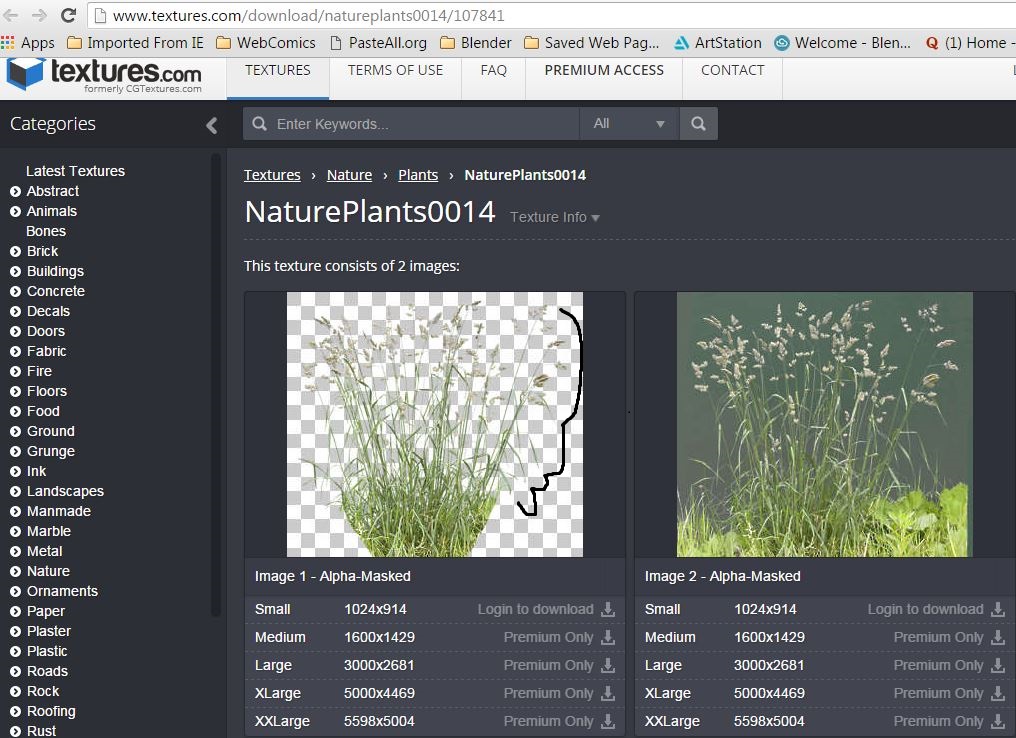Screen dimensions: 1016x738
Task: Click the CONTACT navigation link
Action: pyautogui.click(x=733, y=71)
